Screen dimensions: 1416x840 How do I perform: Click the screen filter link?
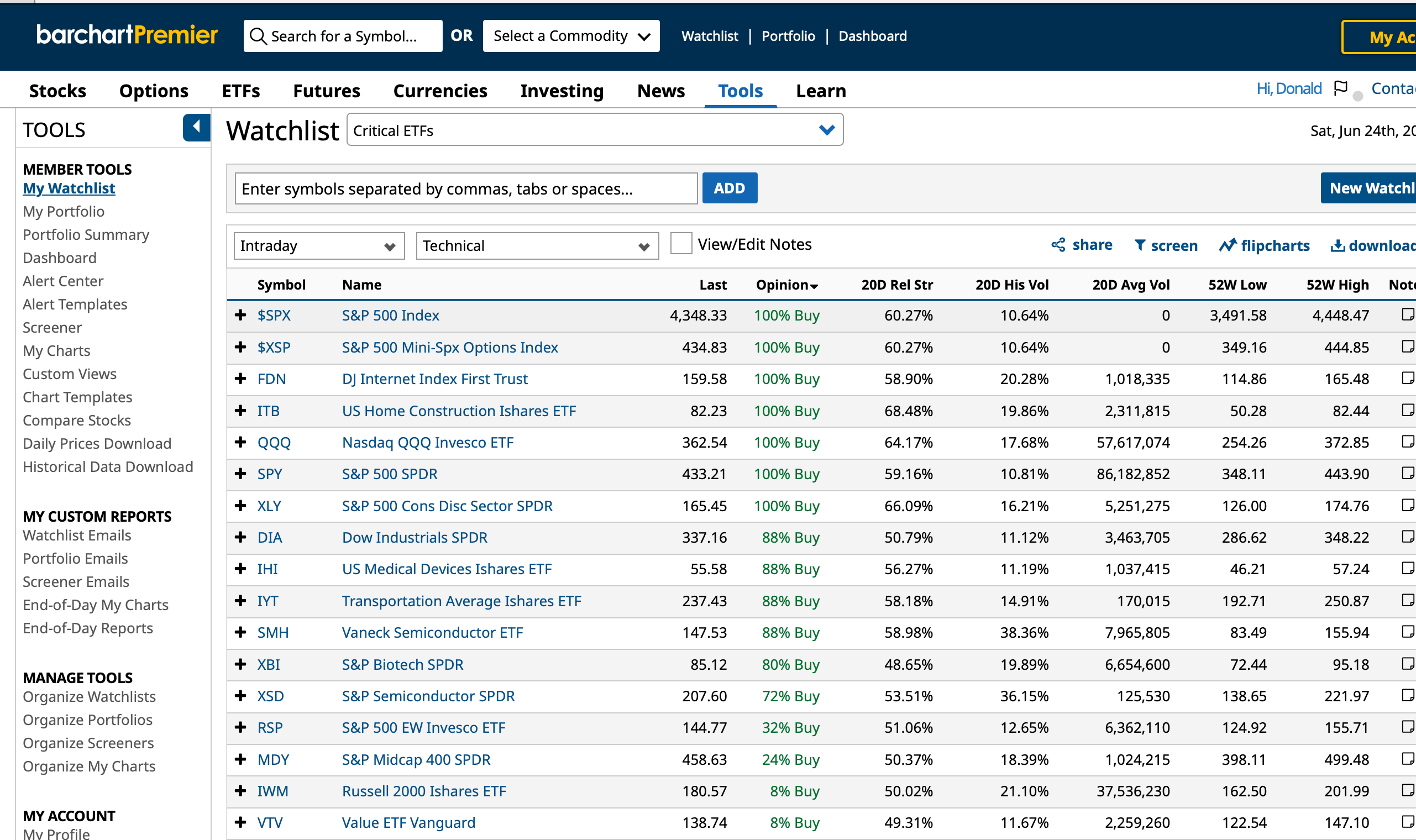pyautogui.click(x=1166, y=246)
